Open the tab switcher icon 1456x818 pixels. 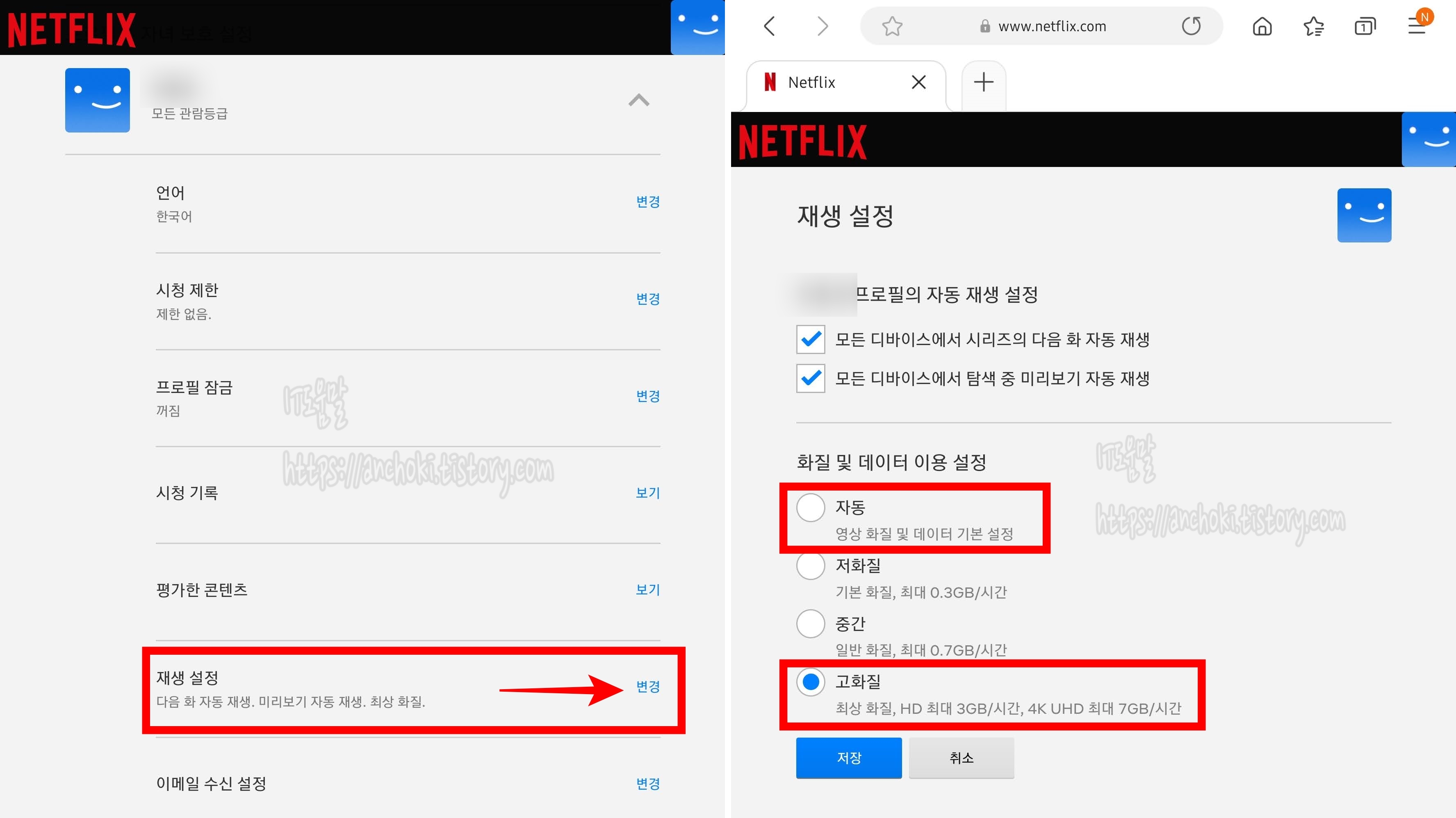[x=1365, y=26]
